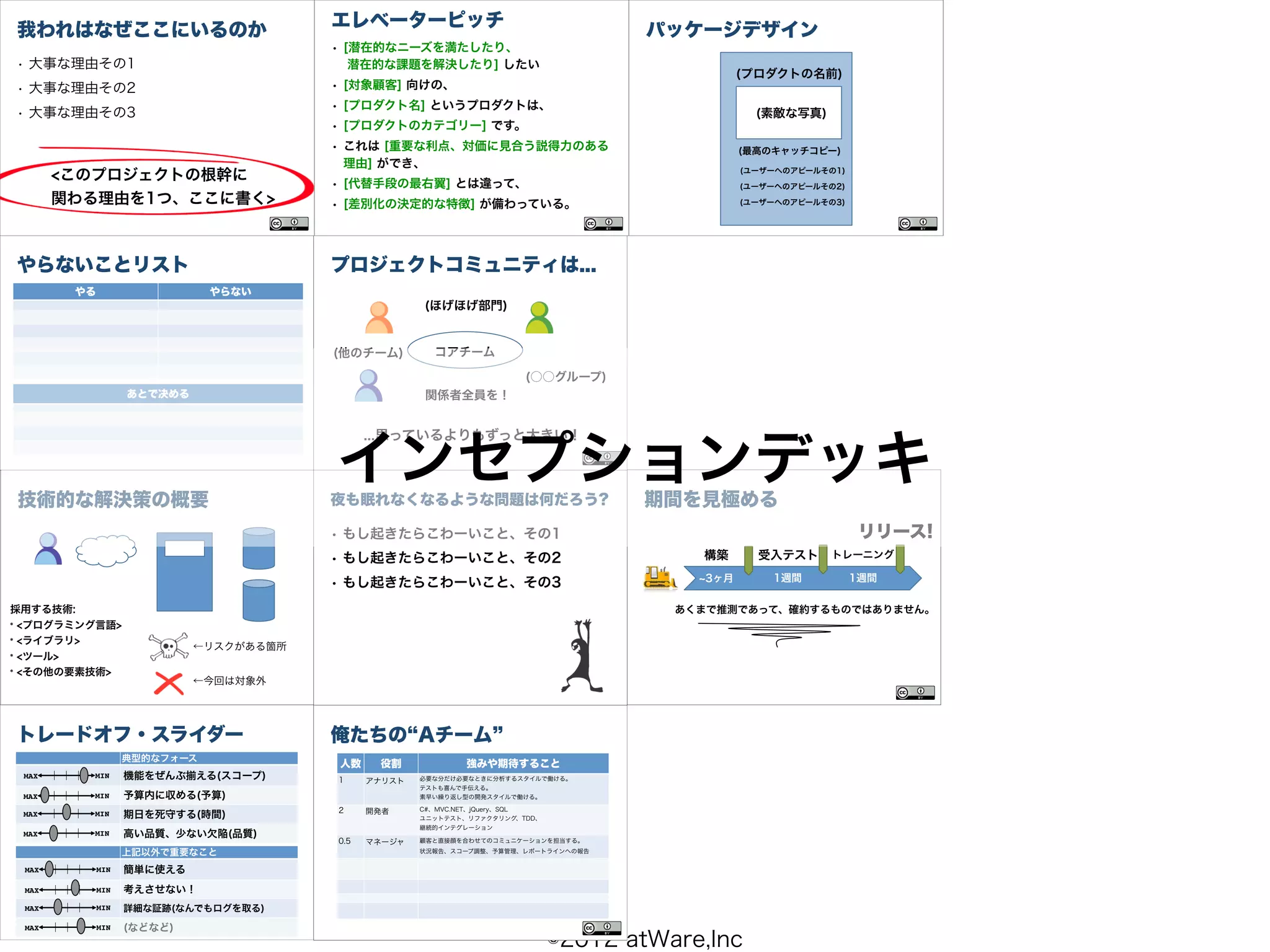The width and height of the screenshot is (1270, 952).
Task: Click the lower database cylinder icon
Action: (x=259, y=601)
